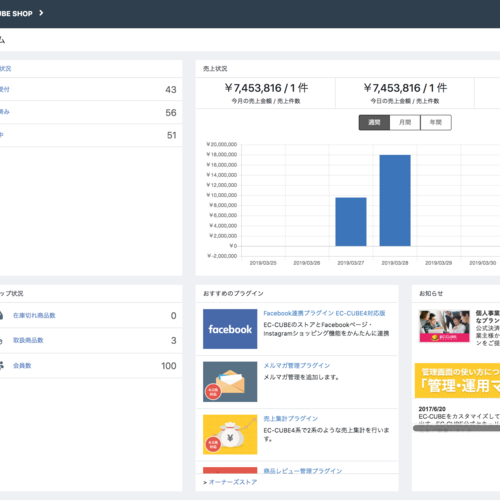The height and width of the screenshot is (500, 500).
Task: Click the 2019/03/26 axis date label
Action: click(x=307, y=263)
